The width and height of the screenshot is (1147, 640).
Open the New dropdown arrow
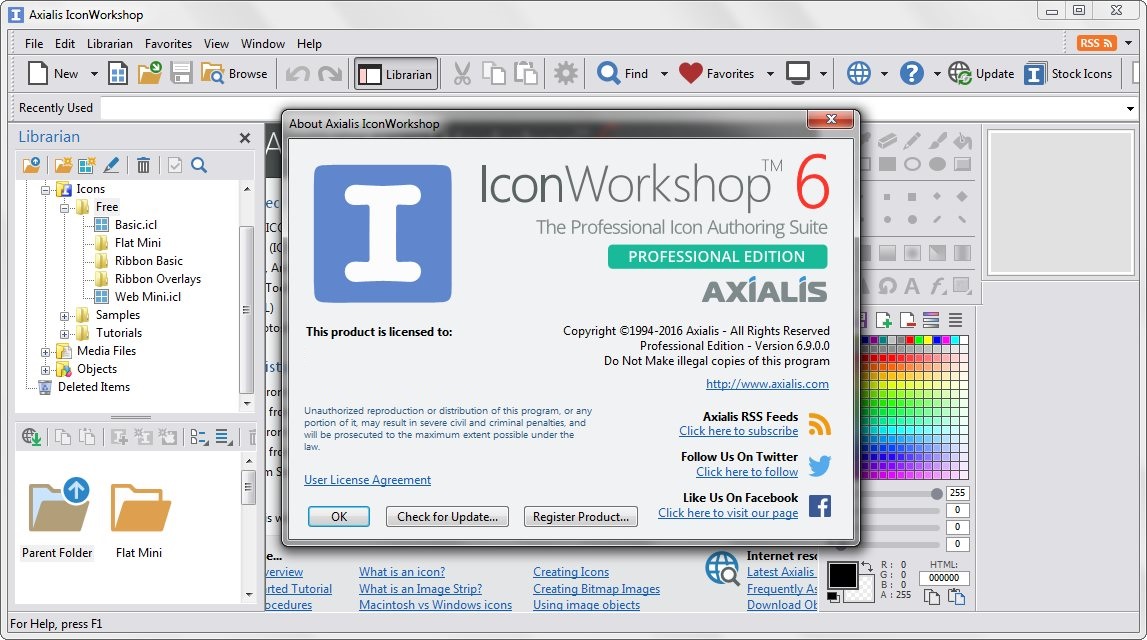94,74
